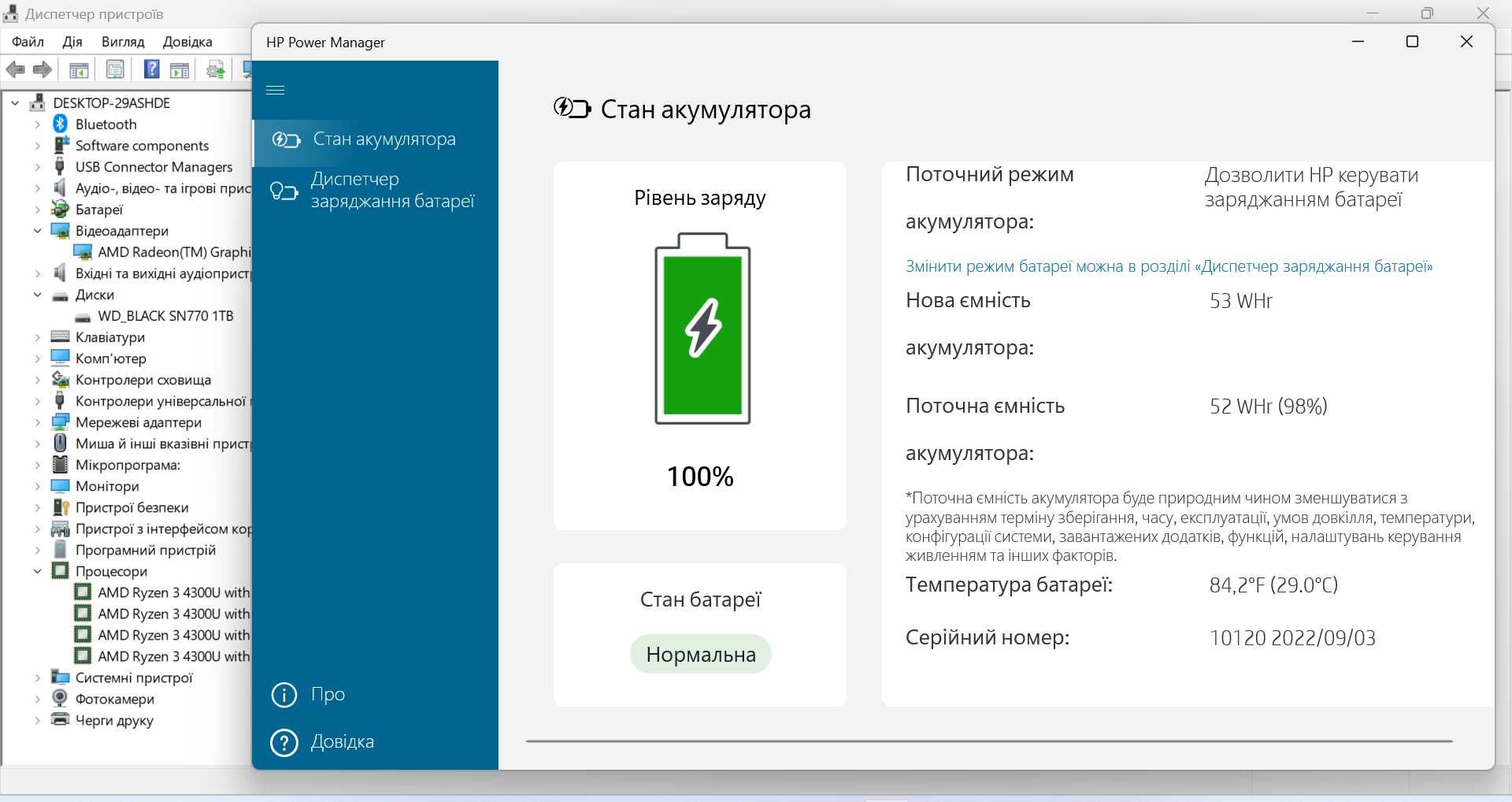1512x802 pixels.
Task: Collapse the Процесори category
Action: (37, 571)
